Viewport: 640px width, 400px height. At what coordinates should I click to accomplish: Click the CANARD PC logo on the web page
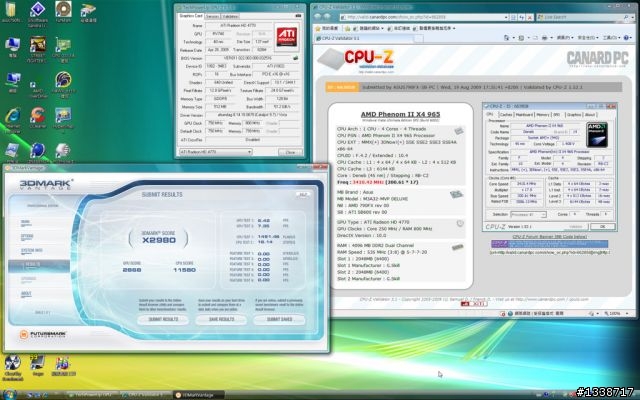click(x=598, y=59)
